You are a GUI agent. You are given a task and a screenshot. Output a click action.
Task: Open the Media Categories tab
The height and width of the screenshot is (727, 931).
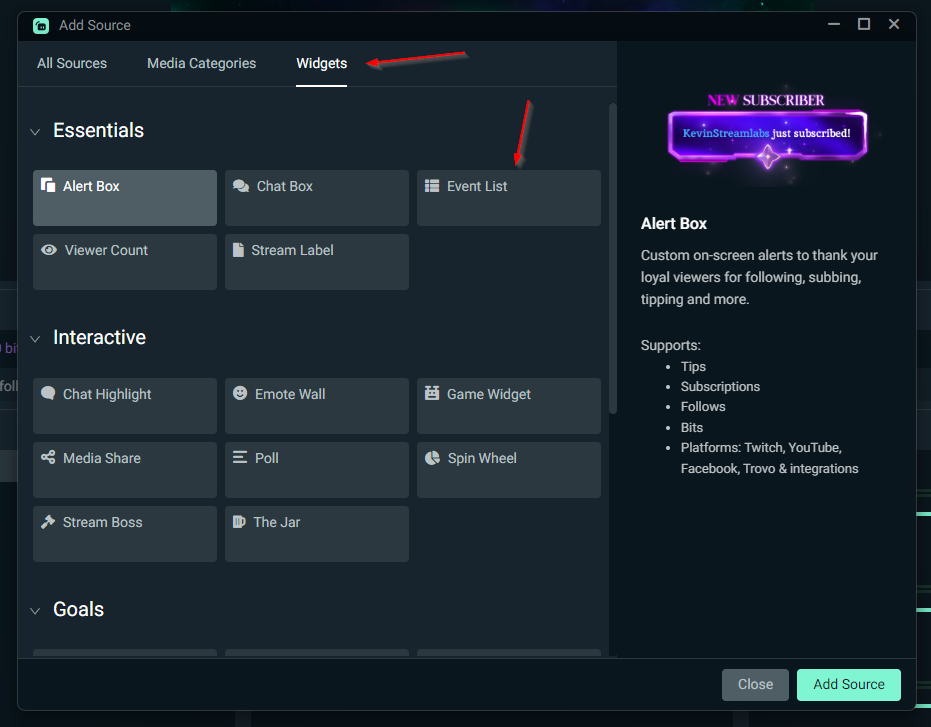pos(201,63)
